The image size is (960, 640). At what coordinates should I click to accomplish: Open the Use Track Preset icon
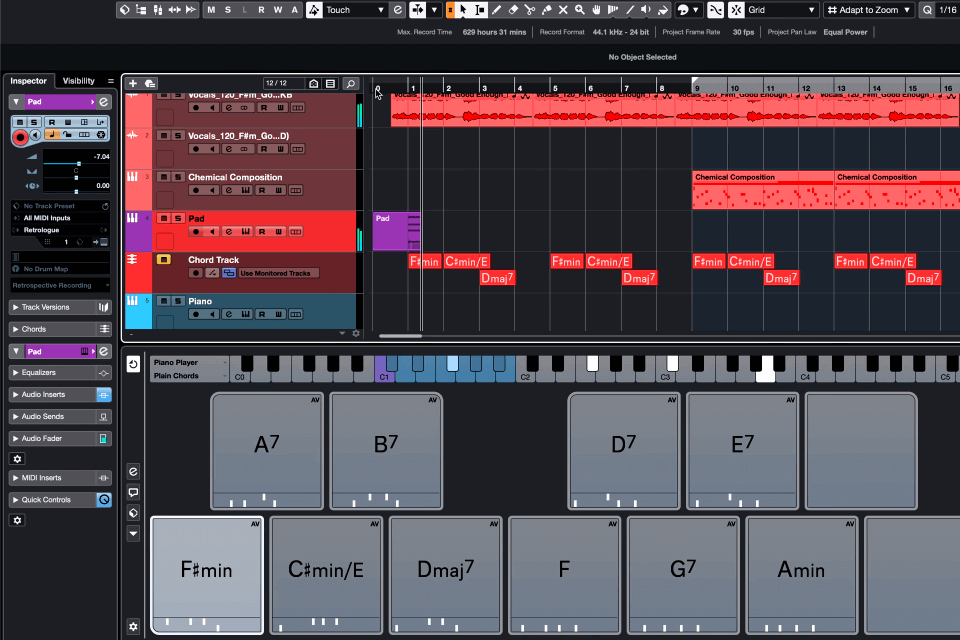click(x=150, y=83)
